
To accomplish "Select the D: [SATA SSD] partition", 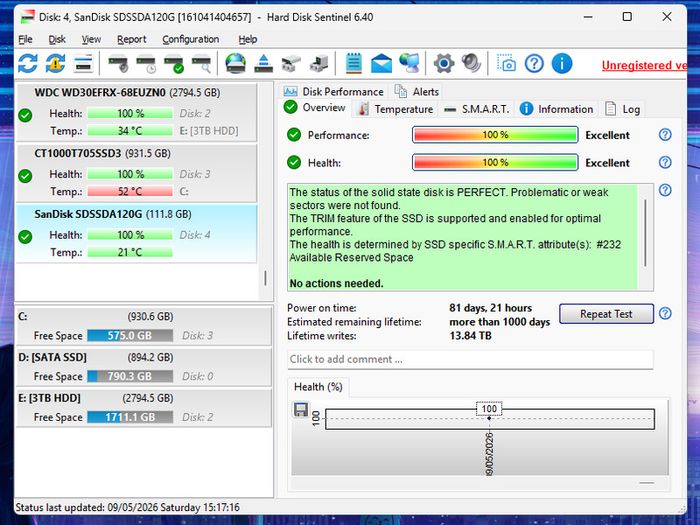I will tap(144, 367).
